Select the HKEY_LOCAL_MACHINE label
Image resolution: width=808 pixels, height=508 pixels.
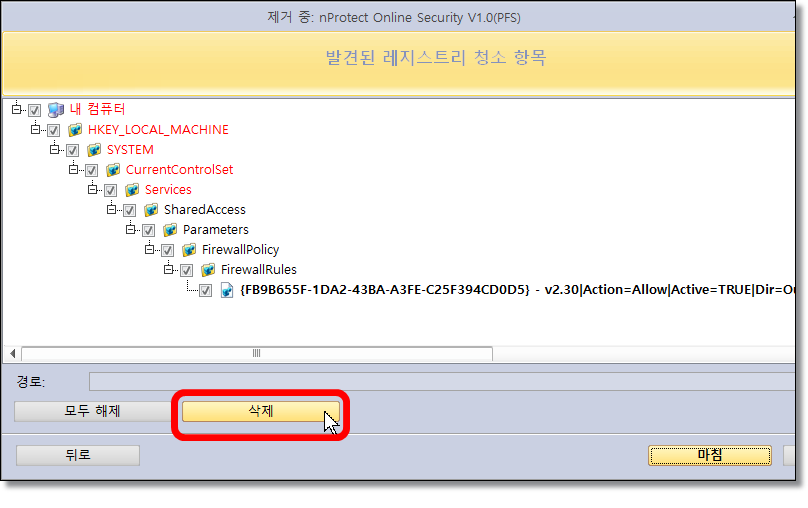(158, 130)
